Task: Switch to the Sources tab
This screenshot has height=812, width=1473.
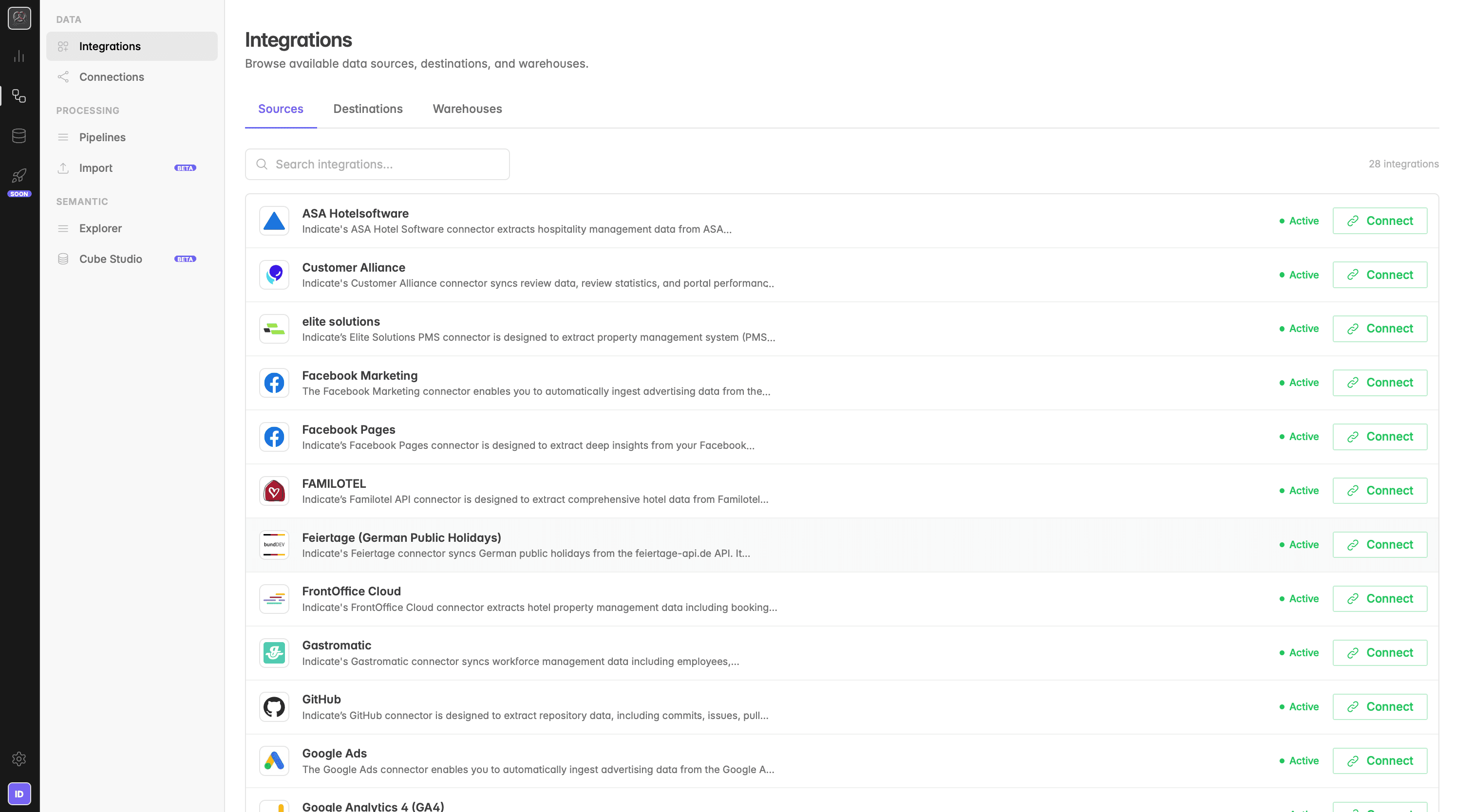Action: tap(281, 109)
